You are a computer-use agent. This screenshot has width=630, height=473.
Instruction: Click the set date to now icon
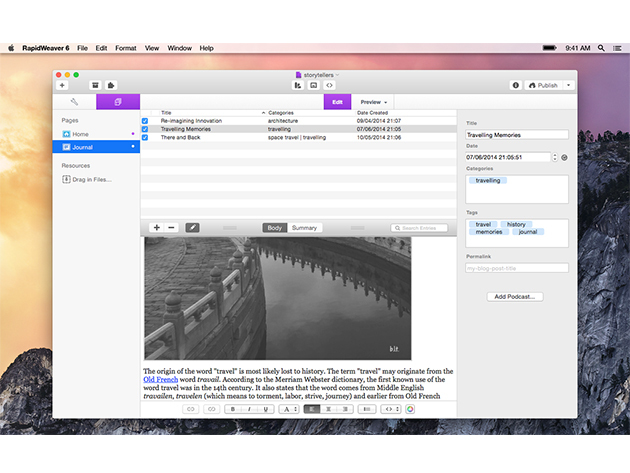(564, 158)
